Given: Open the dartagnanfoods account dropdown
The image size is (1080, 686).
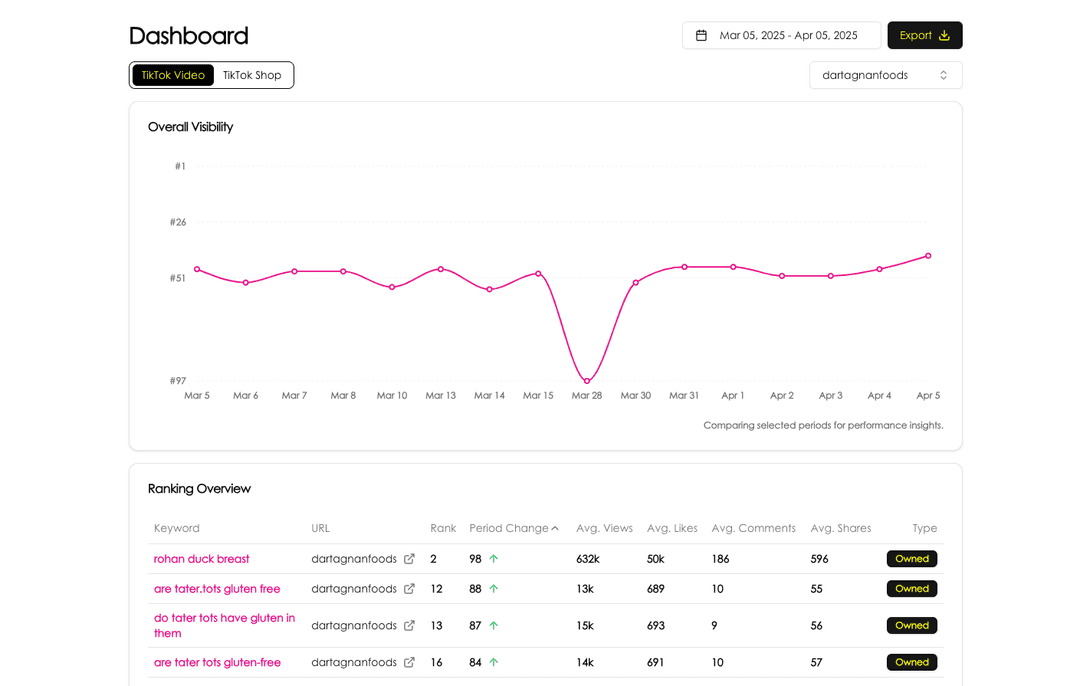Looking at the screenshot, I should point(885,75).
